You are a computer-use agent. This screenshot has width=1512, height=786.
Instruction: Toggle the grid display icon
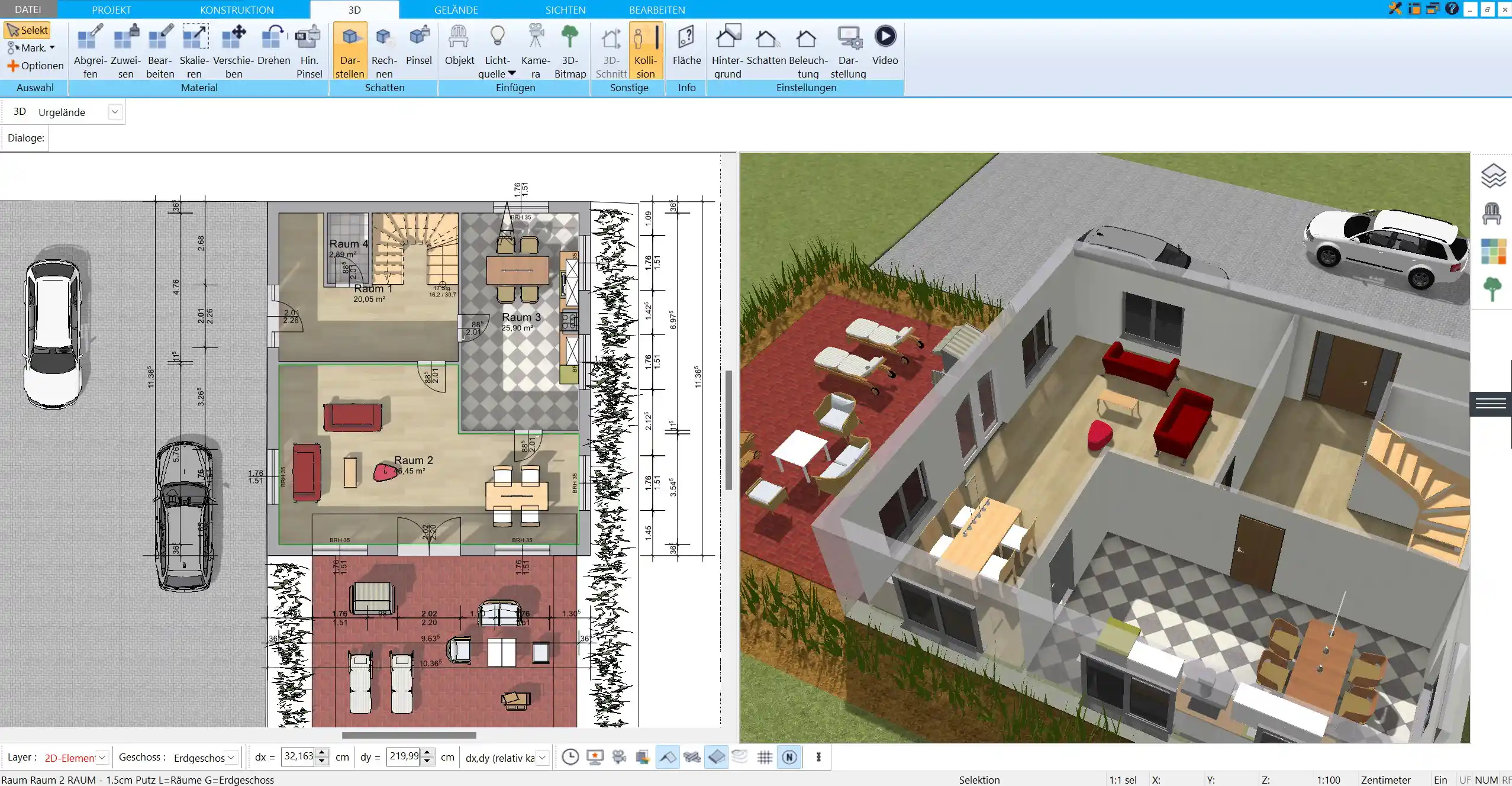coord(765,757)
